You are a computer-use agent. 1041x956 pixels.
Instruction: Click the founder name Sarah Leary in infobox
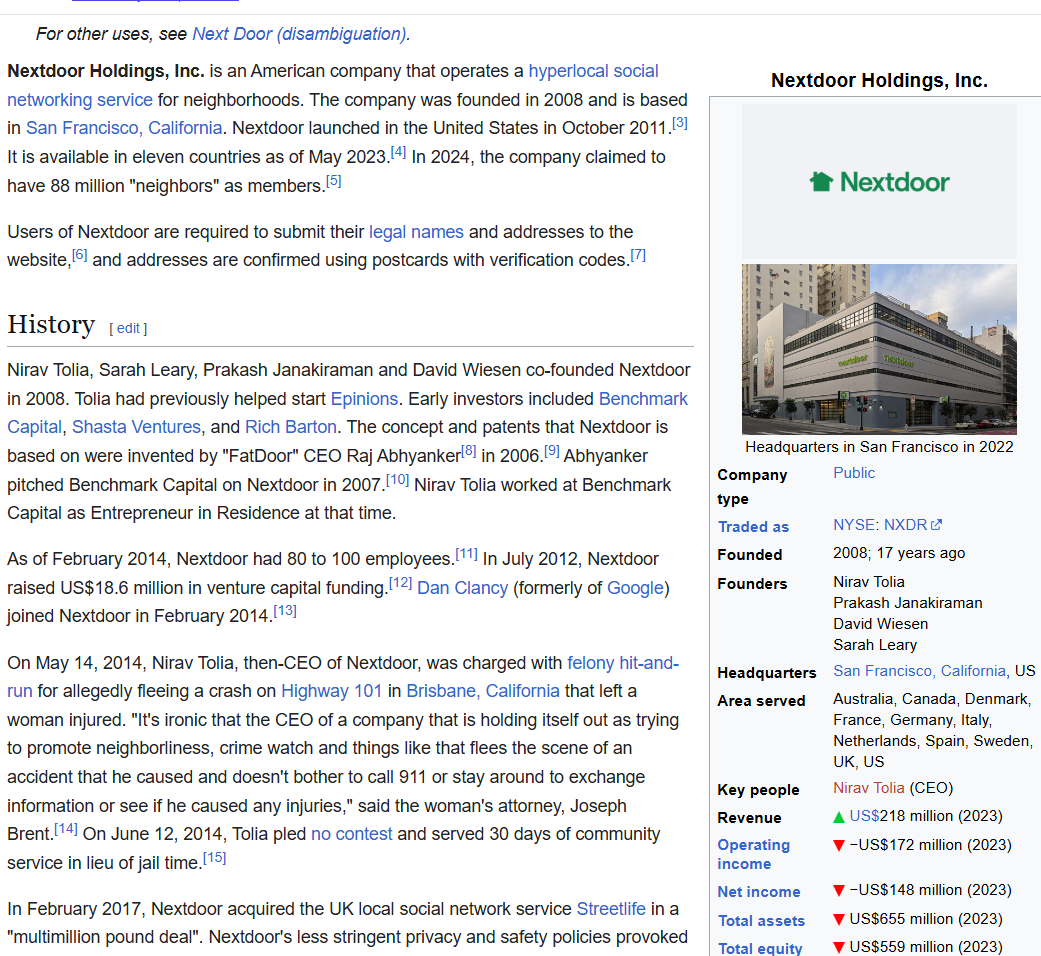pos(875,645)
